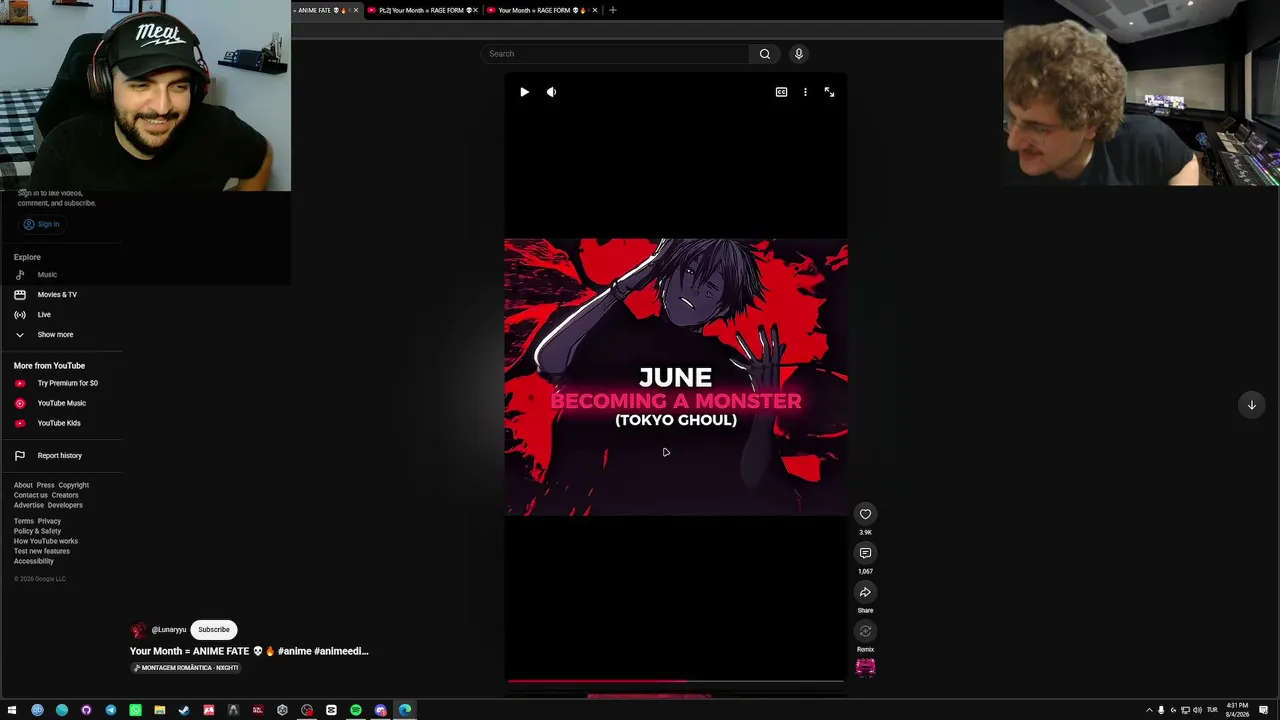Expand Show more in Explore list
Screen dimensions: 1280x720
pyautogui.click(x=55, y=335)
